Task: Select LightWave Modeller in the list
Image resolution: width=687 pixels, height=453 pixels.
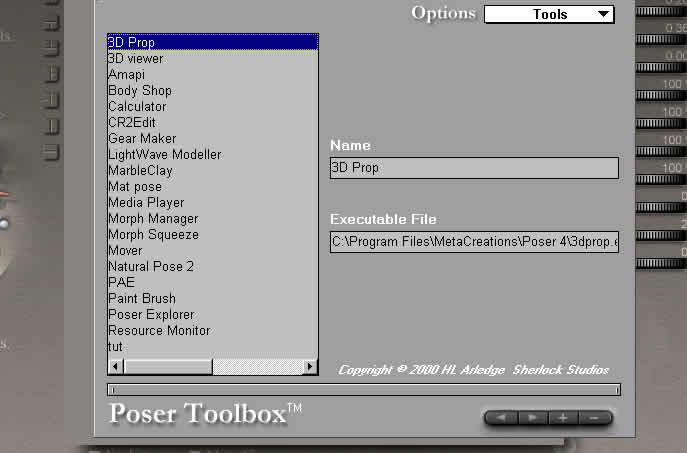Action: 212,154
